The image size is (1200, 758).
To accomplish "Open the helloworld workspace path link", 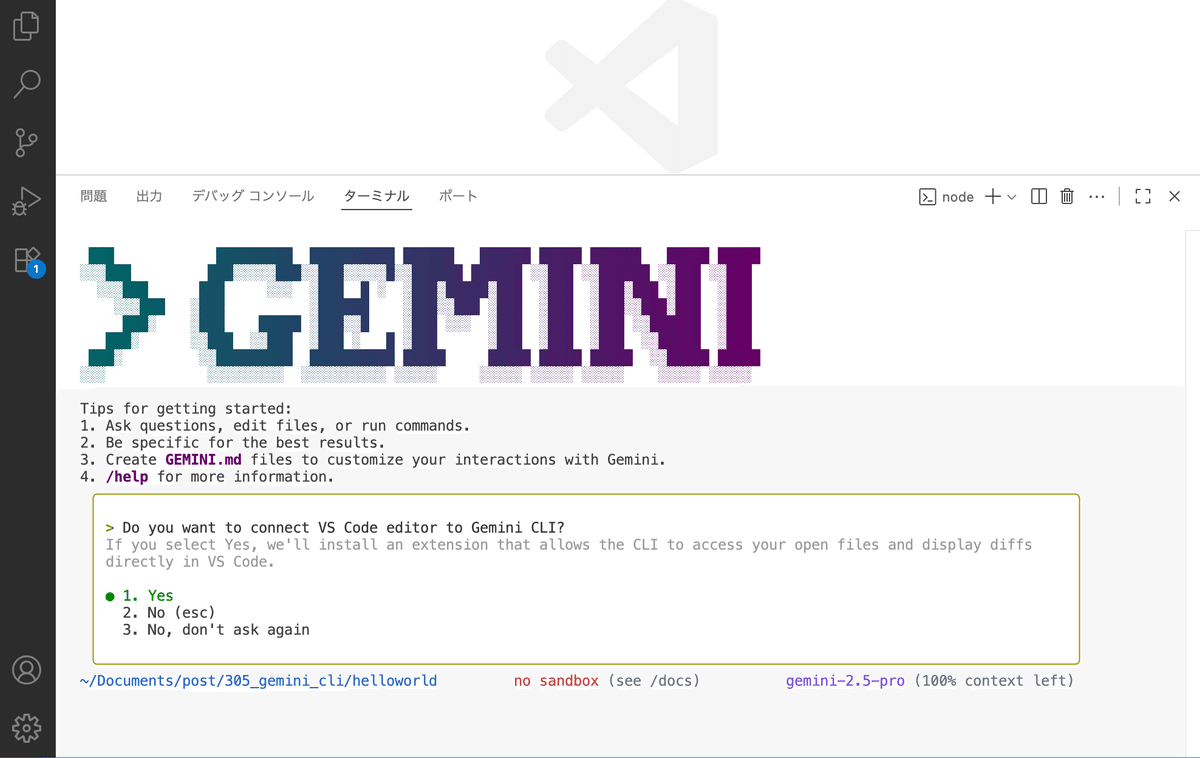I will pos(259,680).
